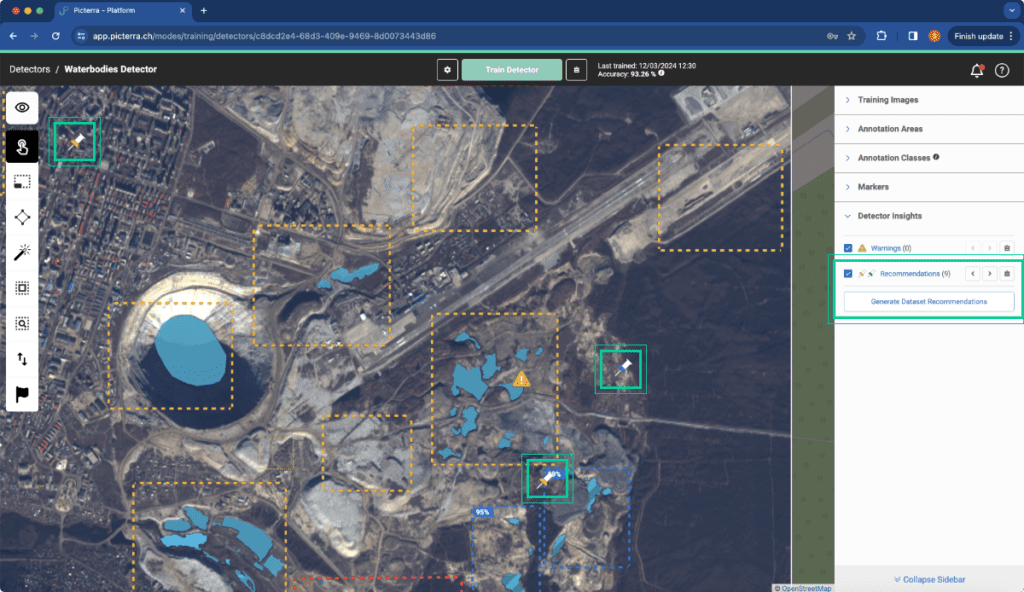
Task: Activate the magic wand tool
Action: pyautogui.click(x=22, y=252)
